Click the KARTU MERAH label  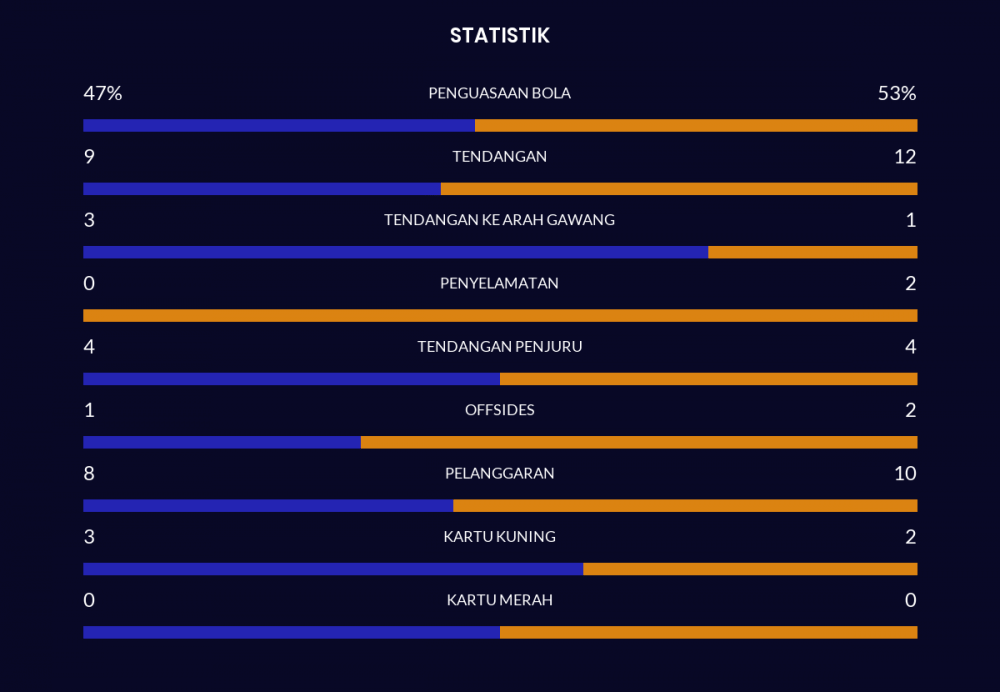click(x=499, y=600)
